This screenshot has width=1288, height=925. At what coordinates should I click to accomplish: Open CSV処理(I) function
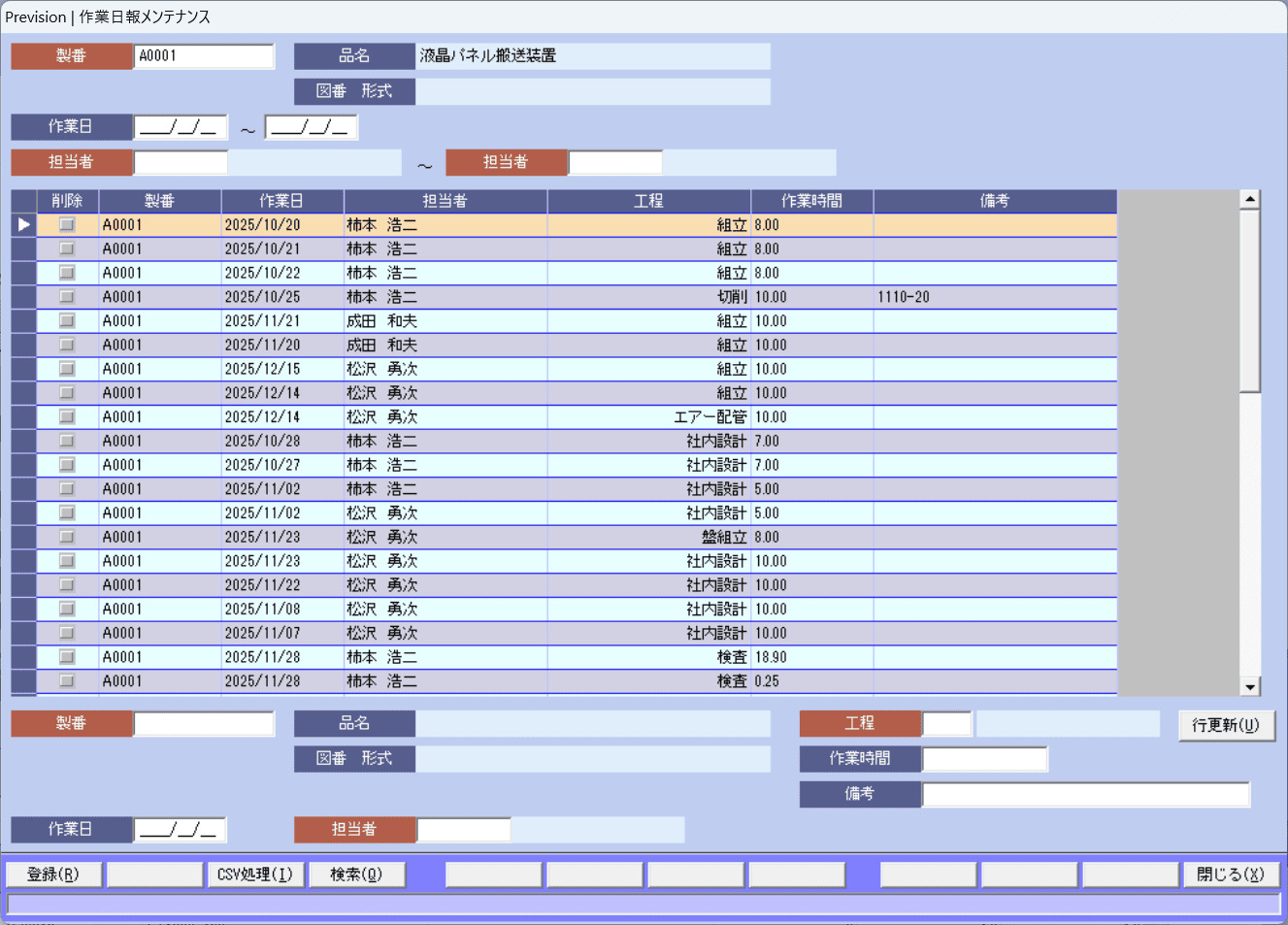(x=255, y=875)
